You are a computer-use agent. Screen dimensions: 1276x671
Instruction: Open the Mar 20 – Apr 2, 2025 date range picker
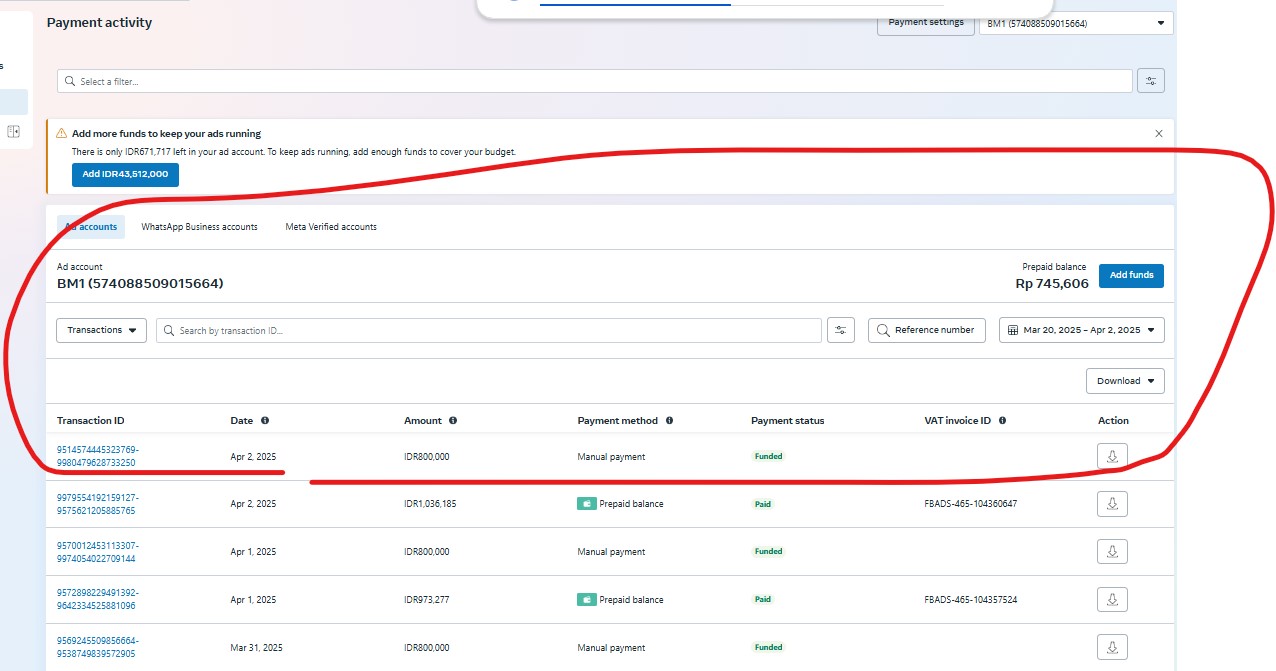pyautogui.click(x=1081, y=330)
